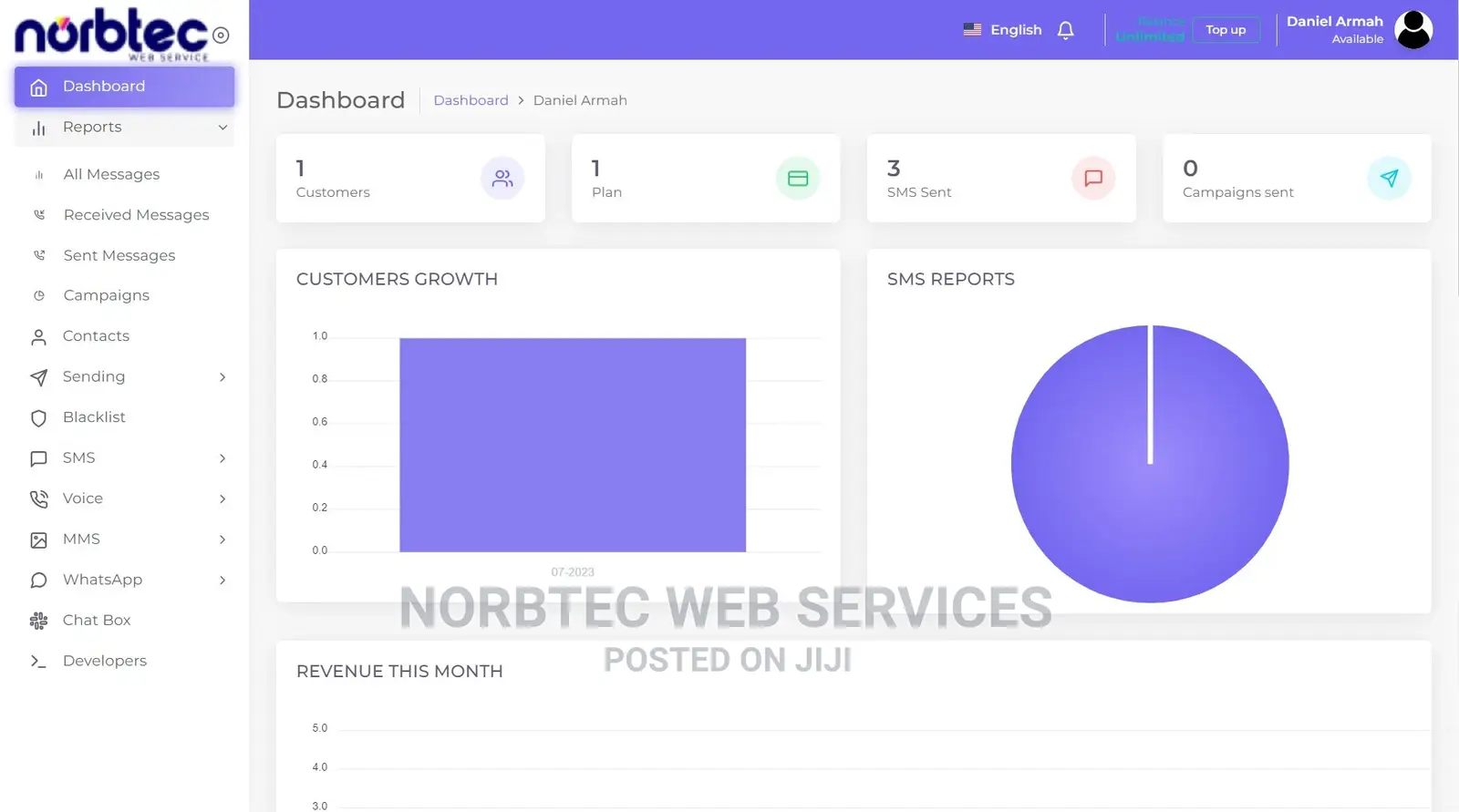The image size is (1459, 812).
Task: Click the SMS speech bubble sidebar icon
Action: [38, 458]
